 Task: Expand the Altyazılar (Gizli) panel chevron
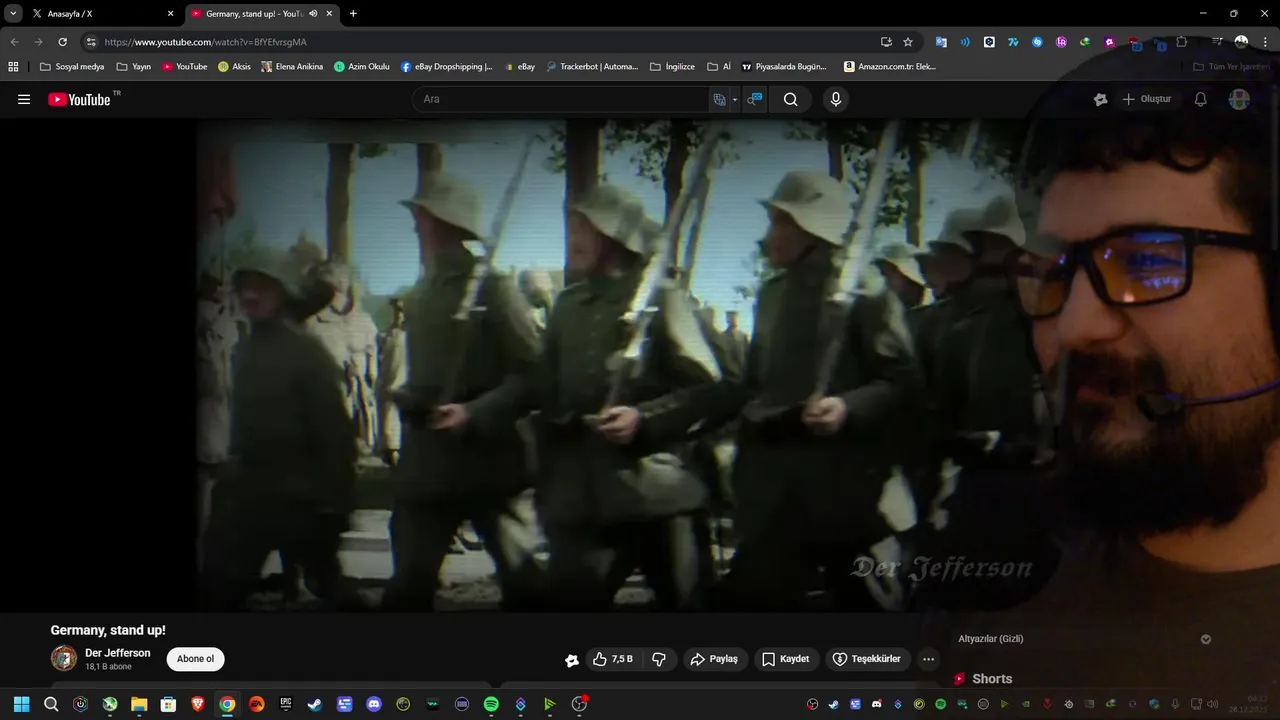[x=1206, y=639]
